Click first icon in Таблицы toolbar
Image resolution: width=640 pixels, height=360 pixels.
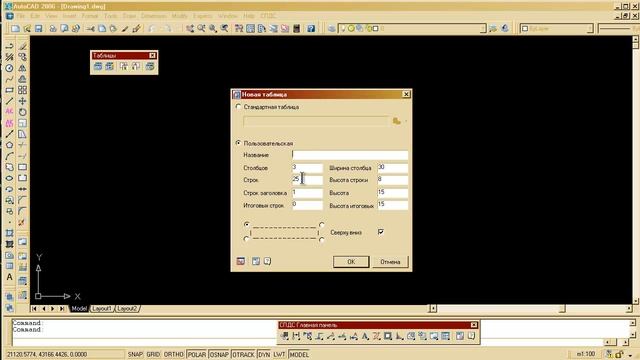click(98, 66)
